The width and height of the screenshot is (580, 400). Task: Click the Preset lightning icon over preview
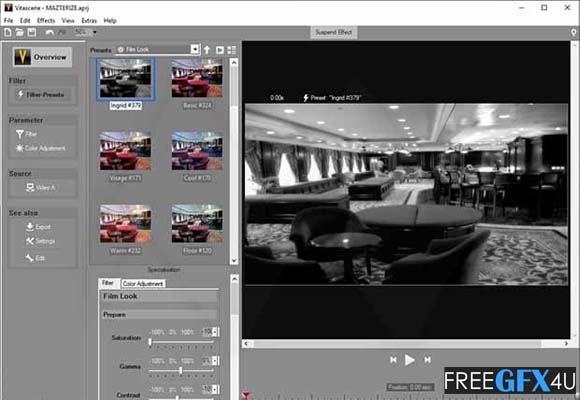coord(306,98)
